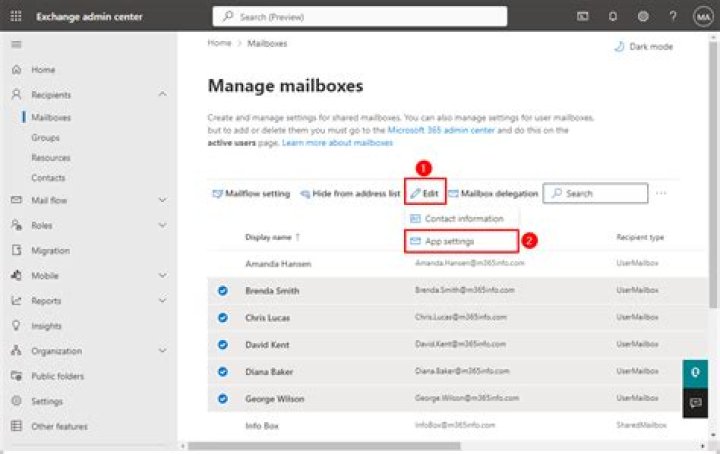Viewport: 720px width, 454px height.
Task: Expand the Roles chevron
Action: pyautogui.click(x=163, y=225)
